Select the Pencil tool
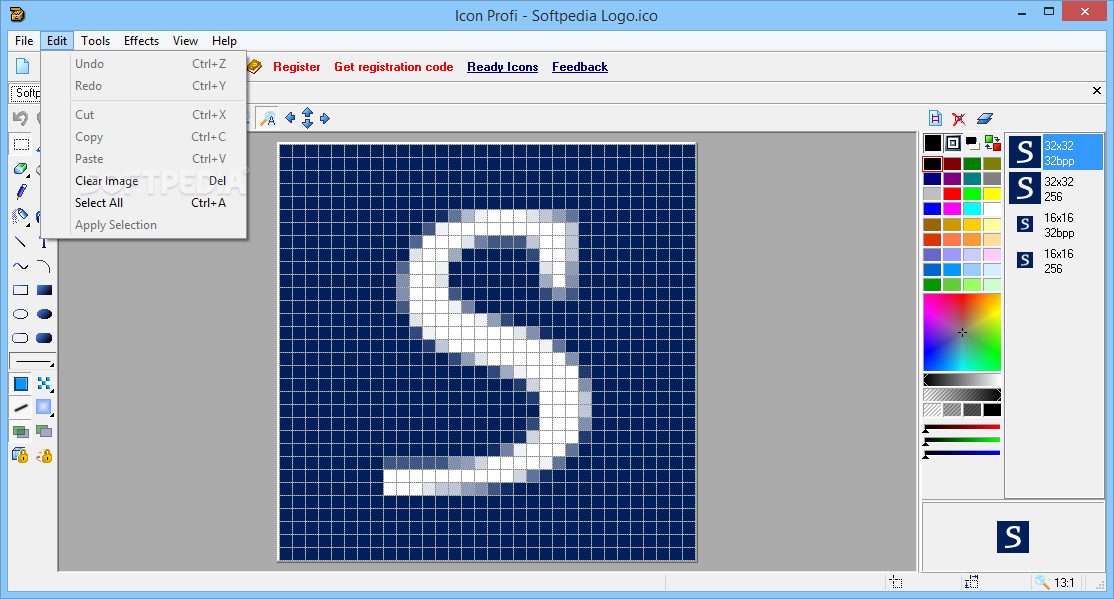The width and height of the screenshot is (1114, 599). [21, 192]
